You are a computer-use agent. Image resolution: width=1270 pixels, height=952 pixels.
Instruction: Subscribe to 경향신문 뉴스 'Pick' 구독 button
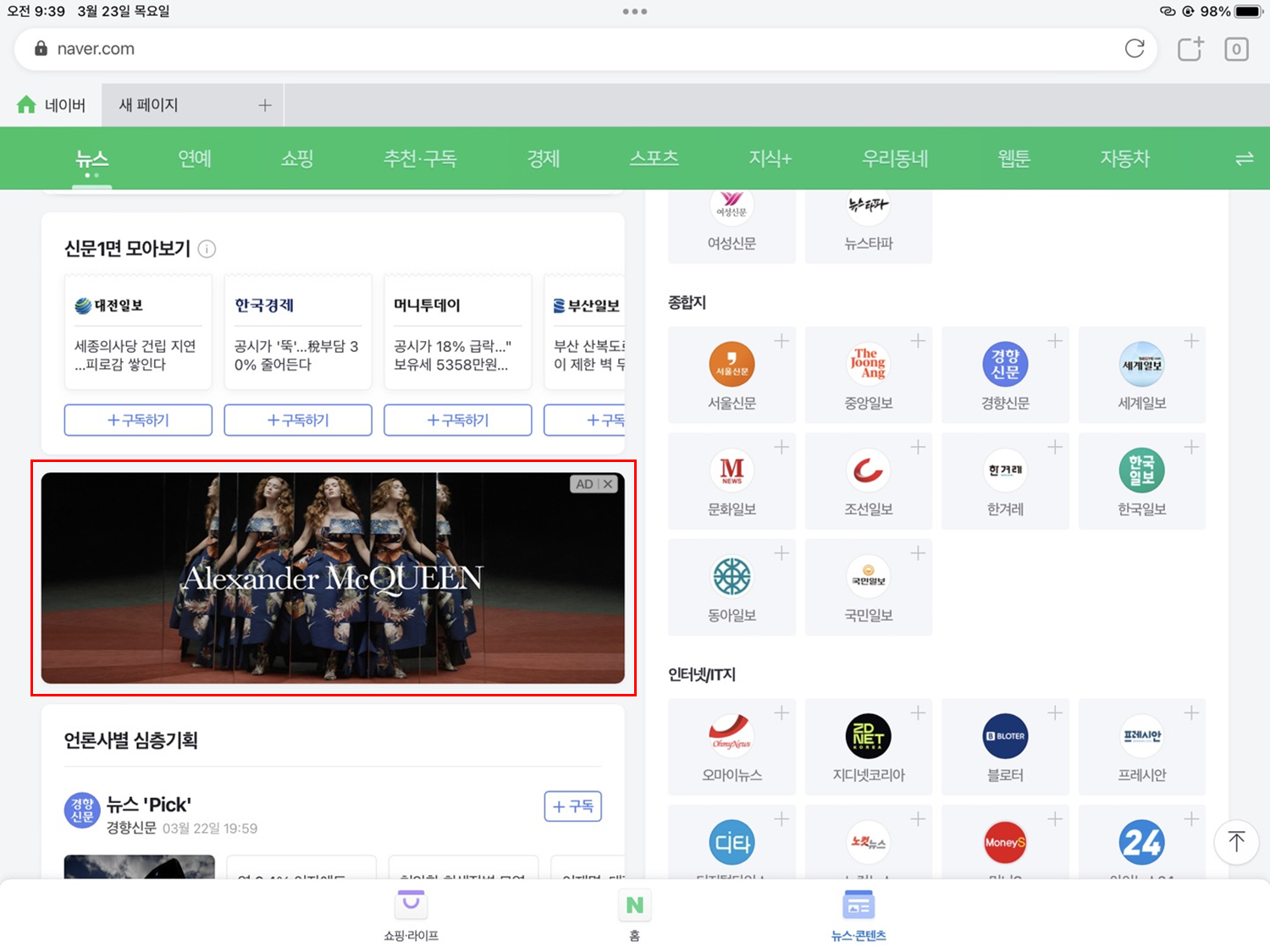pos(573,806)
